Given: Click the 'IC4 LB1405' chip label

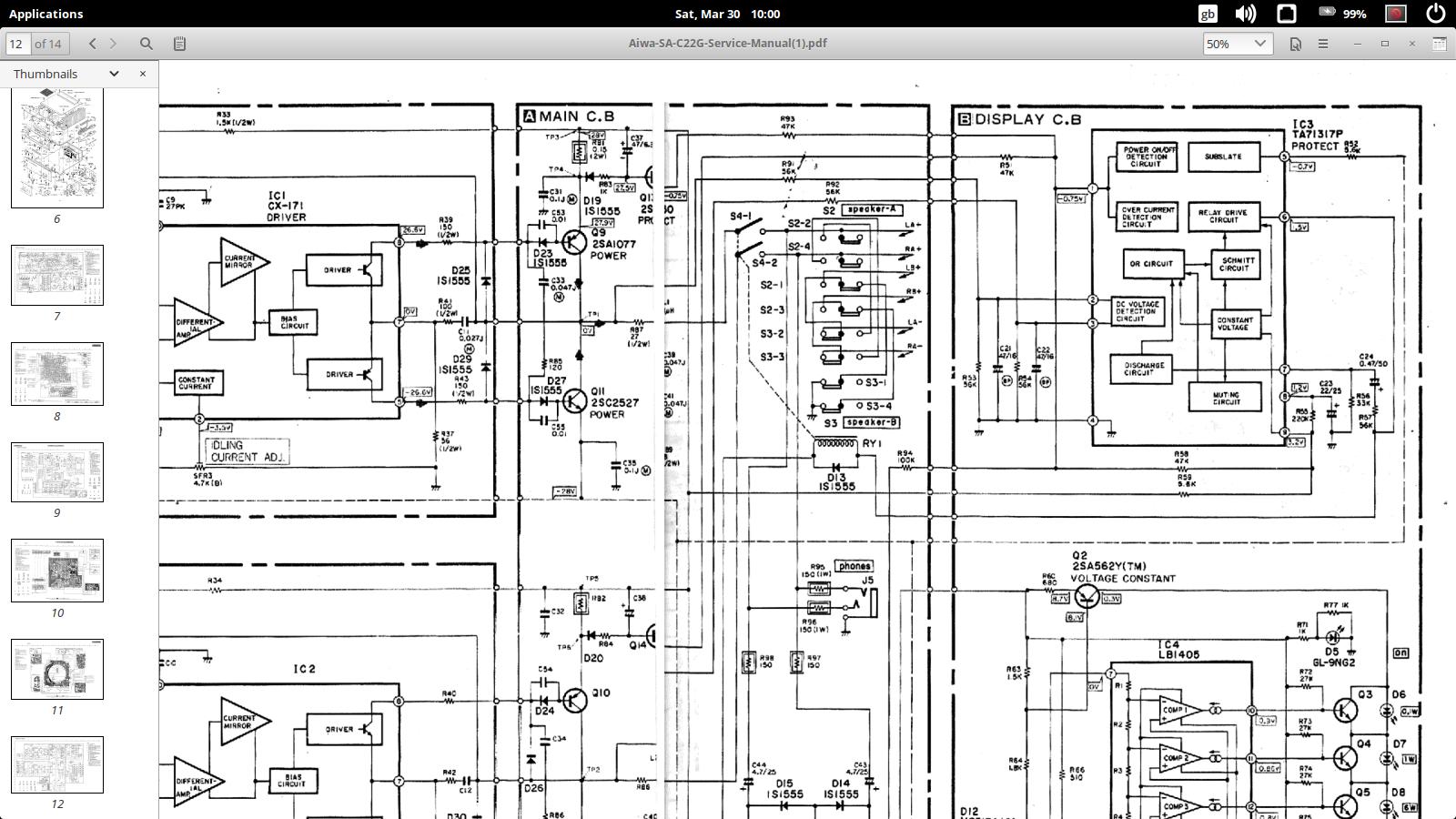Looking at the screenshot, I should click(1178, 650).
